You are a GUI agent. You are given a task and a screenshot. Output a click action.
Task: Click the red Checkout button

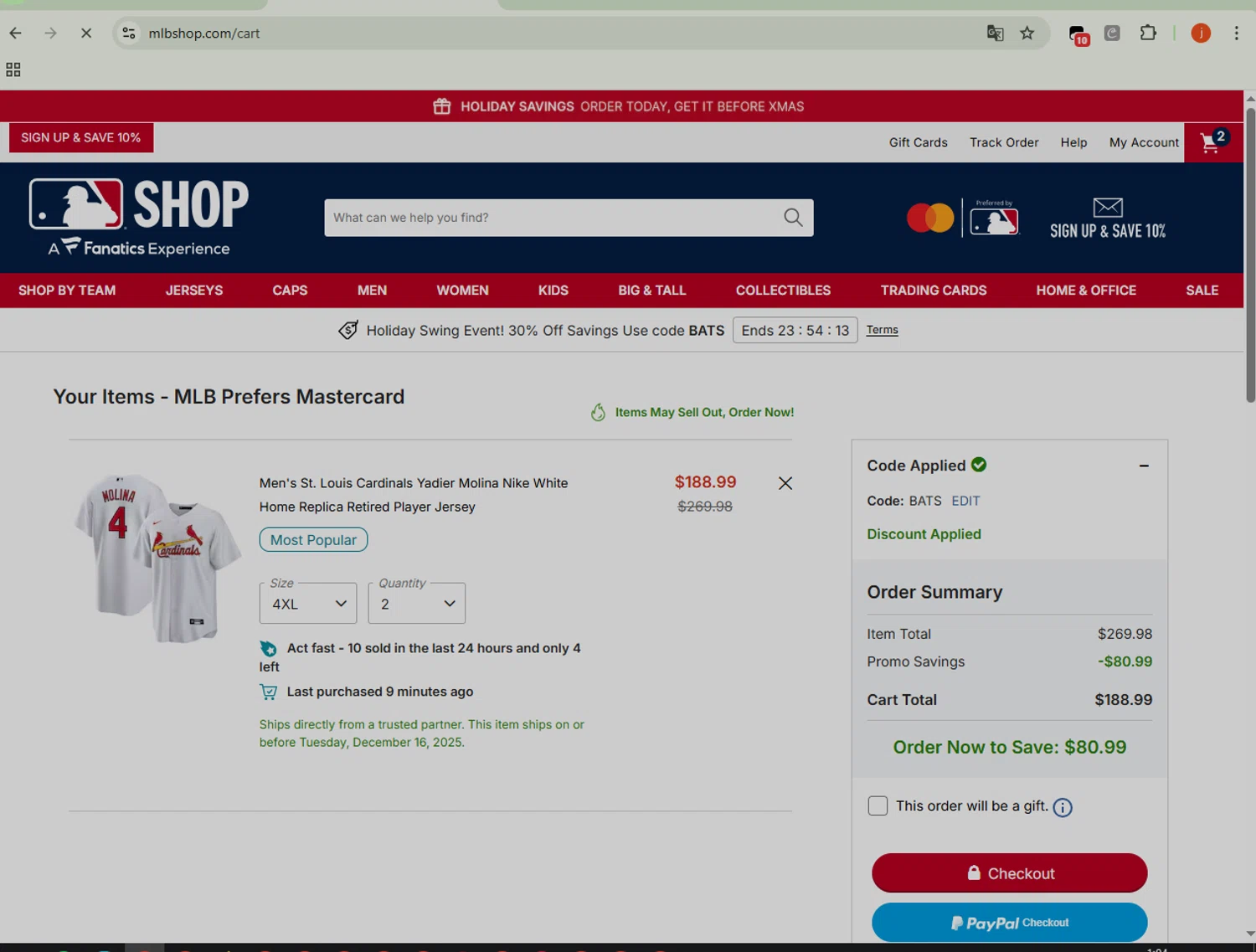1010,873
